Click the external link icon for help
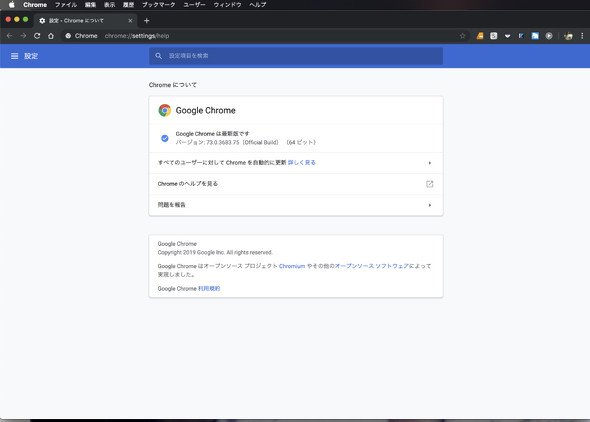590x422 pixels. [x=429, y=184]
